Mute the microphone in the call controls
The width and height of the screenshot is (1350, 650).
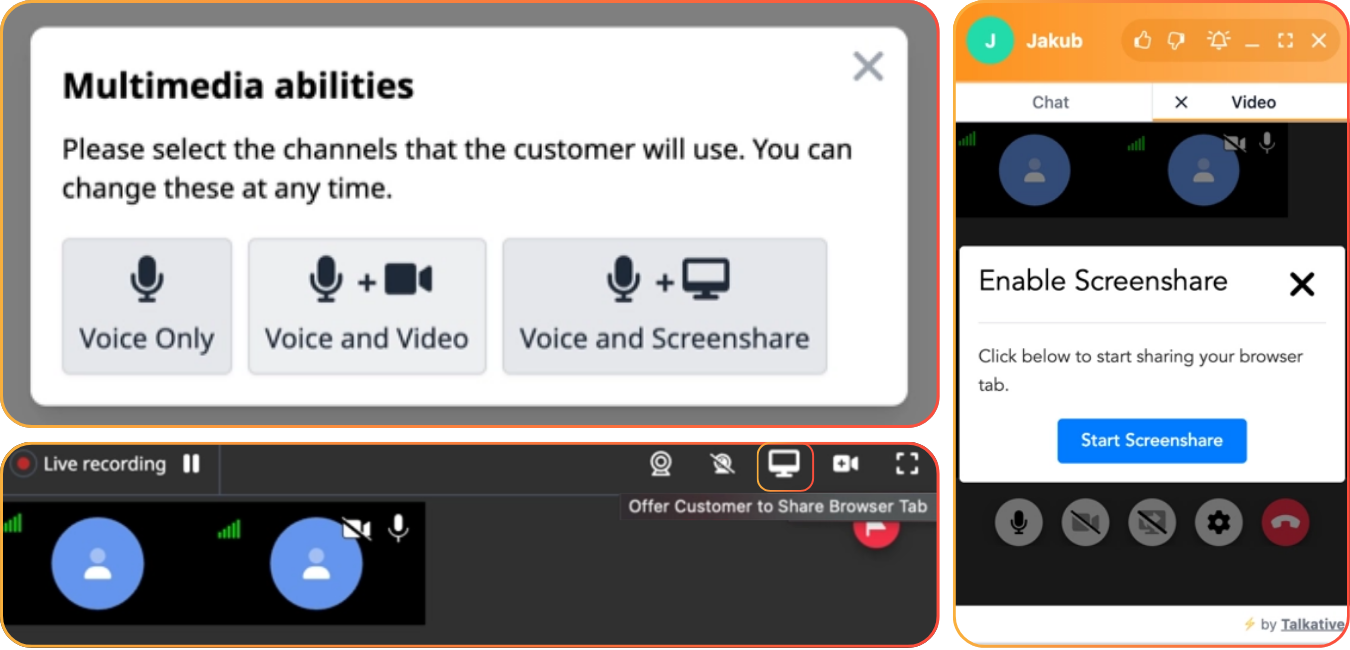click(x=1019, y=522)
